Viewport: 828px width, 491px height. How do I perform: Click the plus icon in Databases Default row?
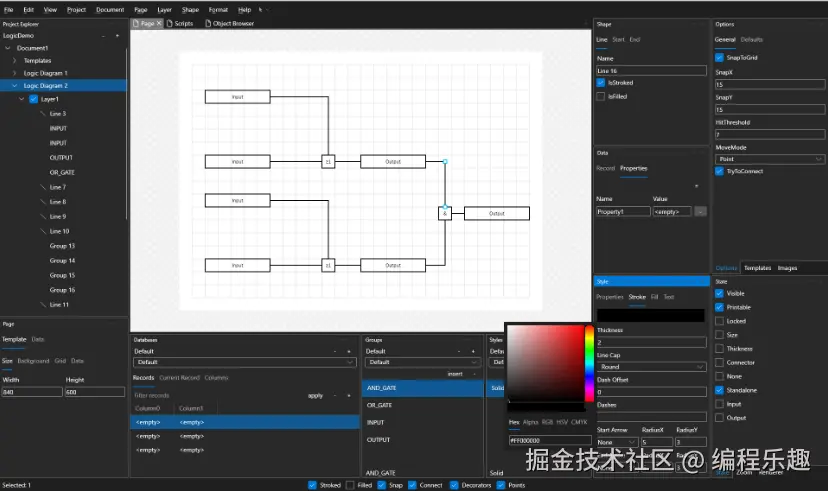click(349, 351)
